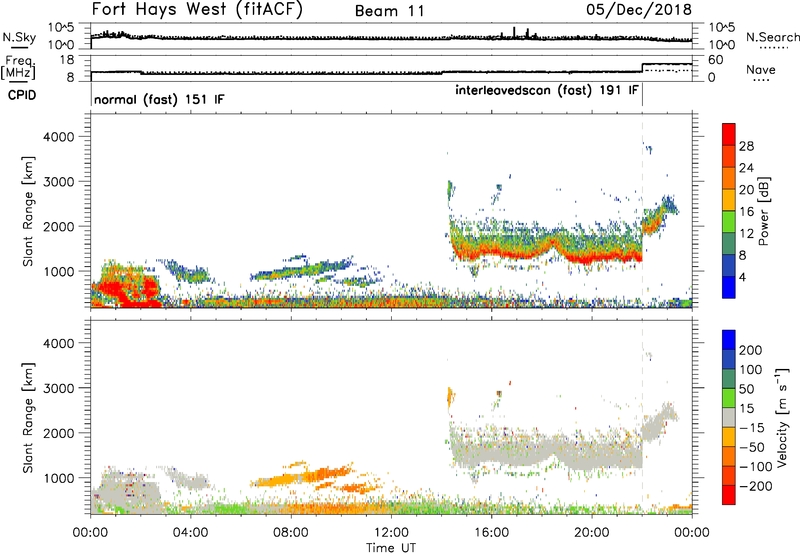The height and width of the screenshot is (554, 800).
Task: Click the 'Slant Range [km]' label of velocity panel
Action: 28,418
